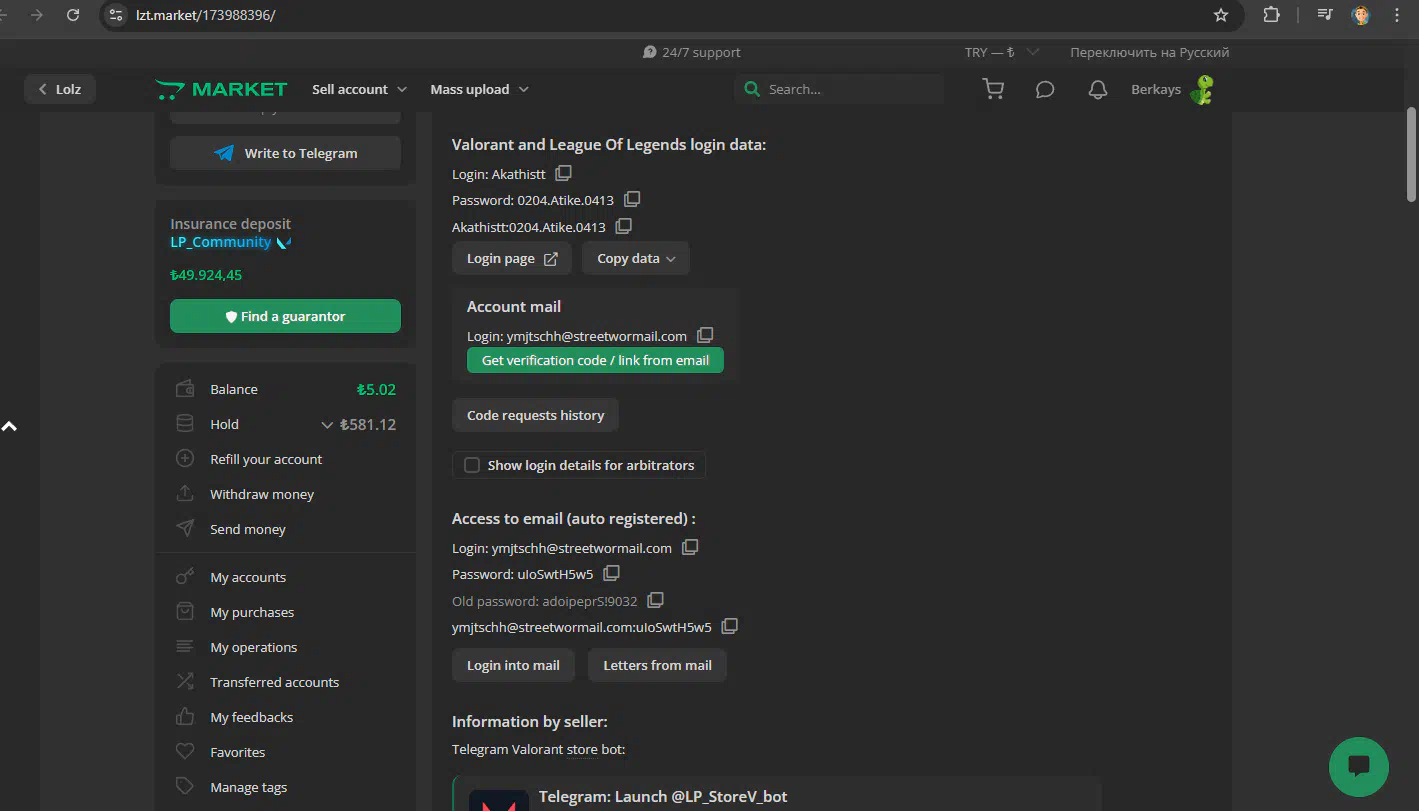The width and height of the screenshot is (1419, 811).
Task: Expand the Mass upload dropdown
Action: tap(480, 89)
